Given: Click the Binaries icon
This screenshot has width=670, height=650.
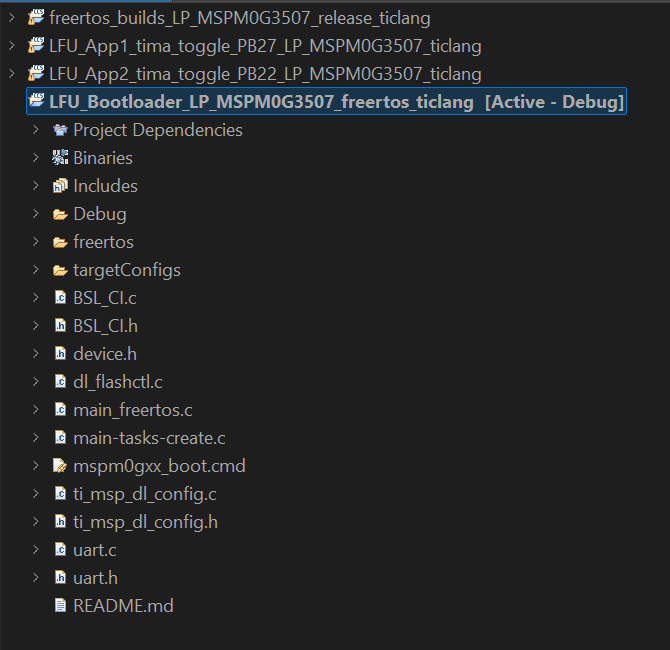Looking at the screenshot, I should tap(60, 158).
